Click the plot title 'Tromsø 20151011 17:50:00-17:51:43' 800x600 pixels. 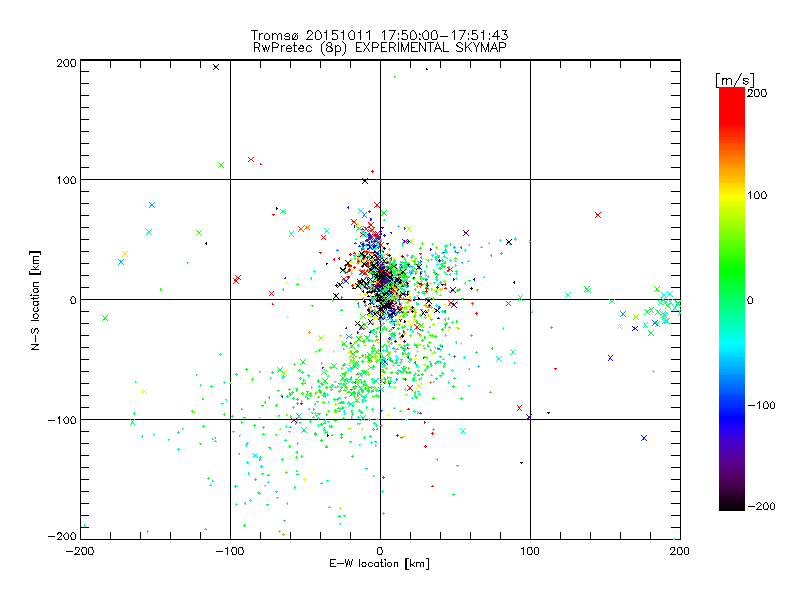tap(379, 35)
